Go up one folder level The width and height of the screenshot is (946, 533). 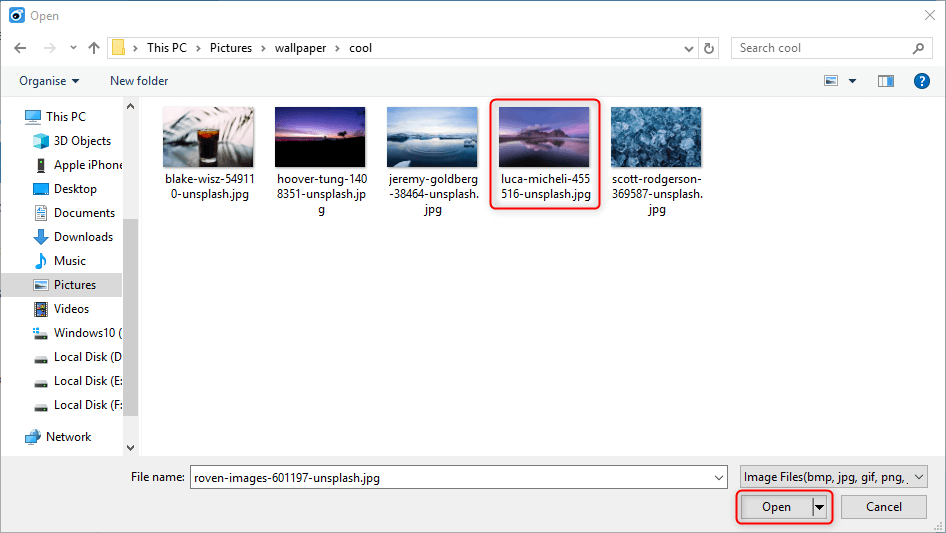click(x=94, y=48)
